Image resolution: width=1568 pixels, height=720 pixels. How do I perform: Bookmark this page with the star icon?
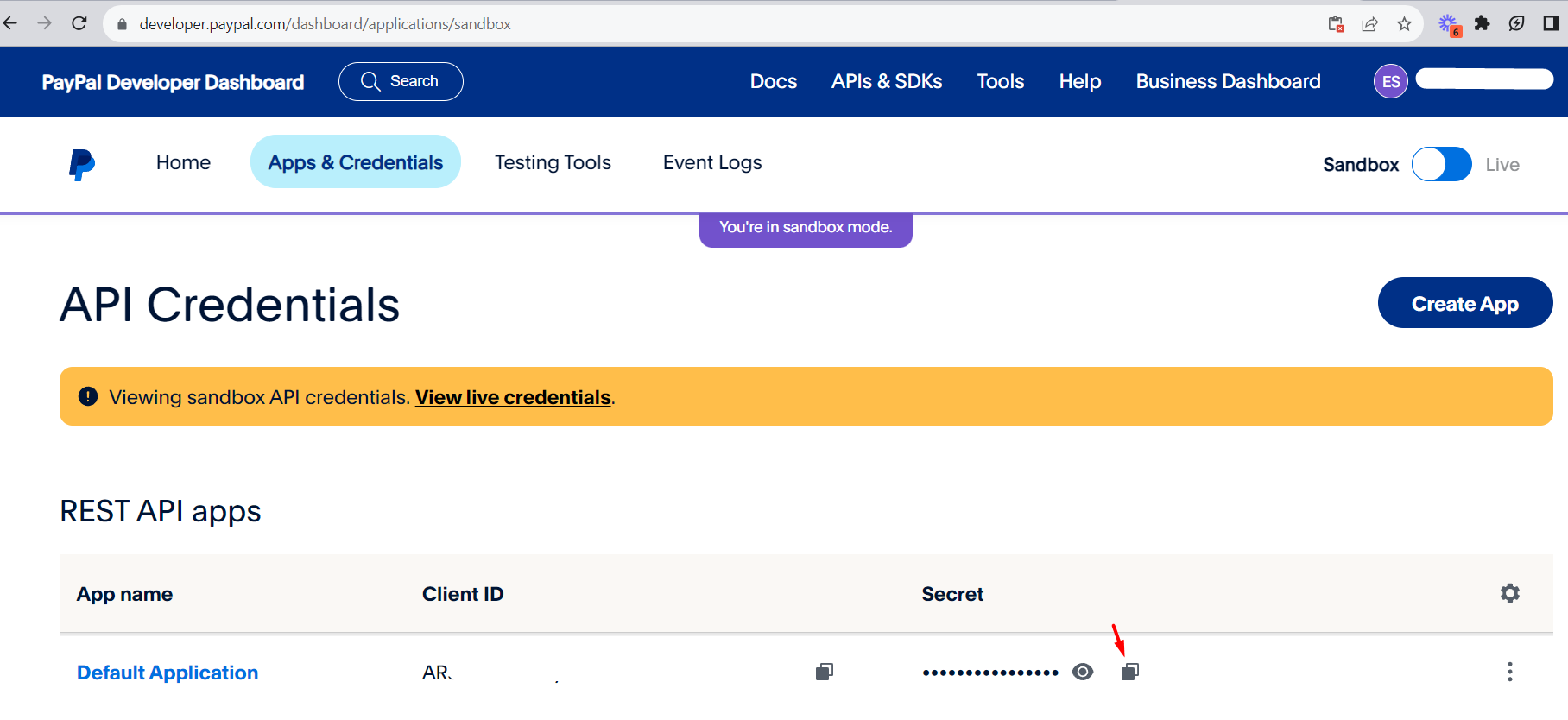tap(1404, 24)
